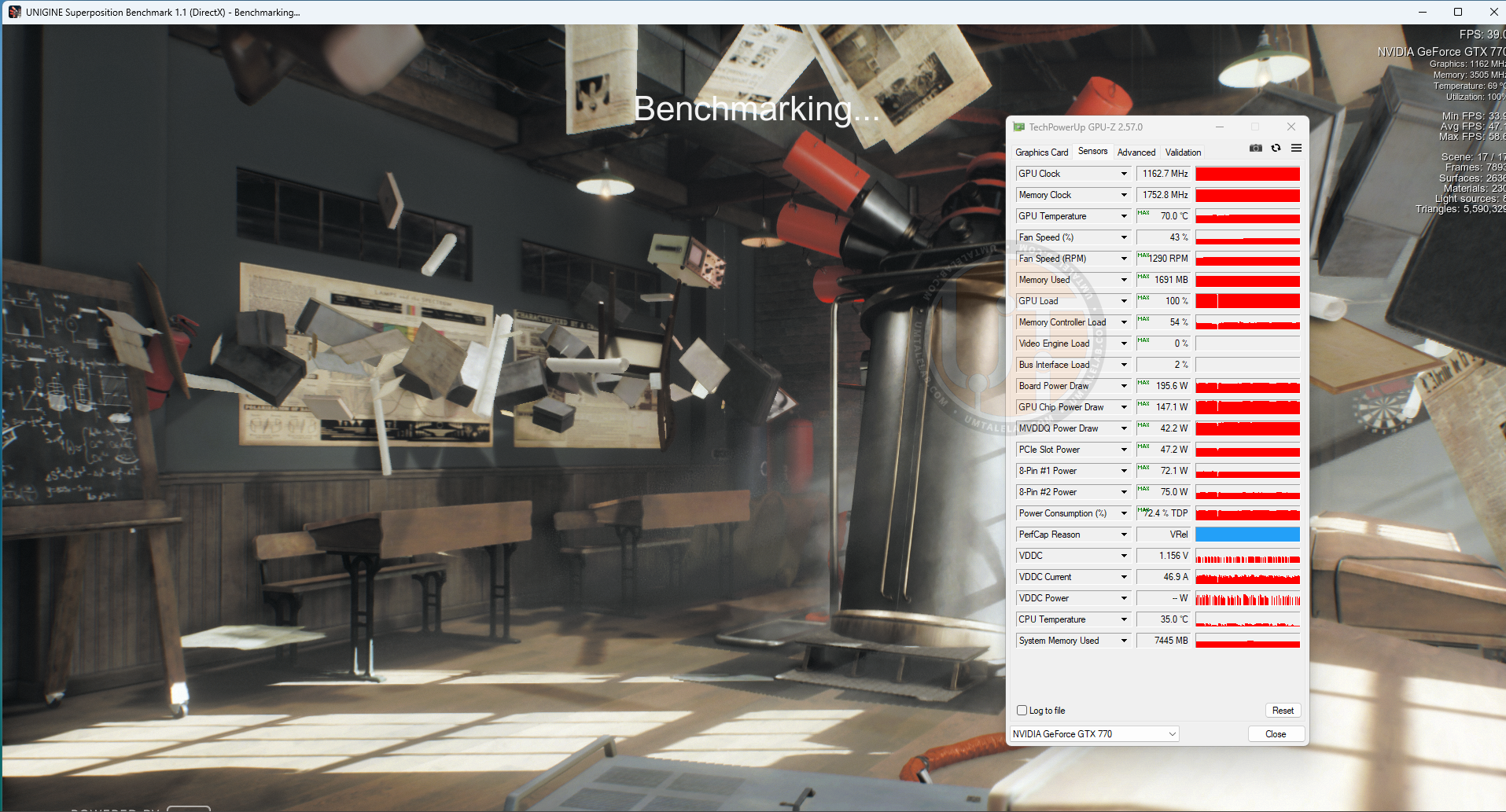The width and height of the screenshot is (1506, 812).
Task: Expand the VDDC sensor dropdown
Action: (1124, 556)
